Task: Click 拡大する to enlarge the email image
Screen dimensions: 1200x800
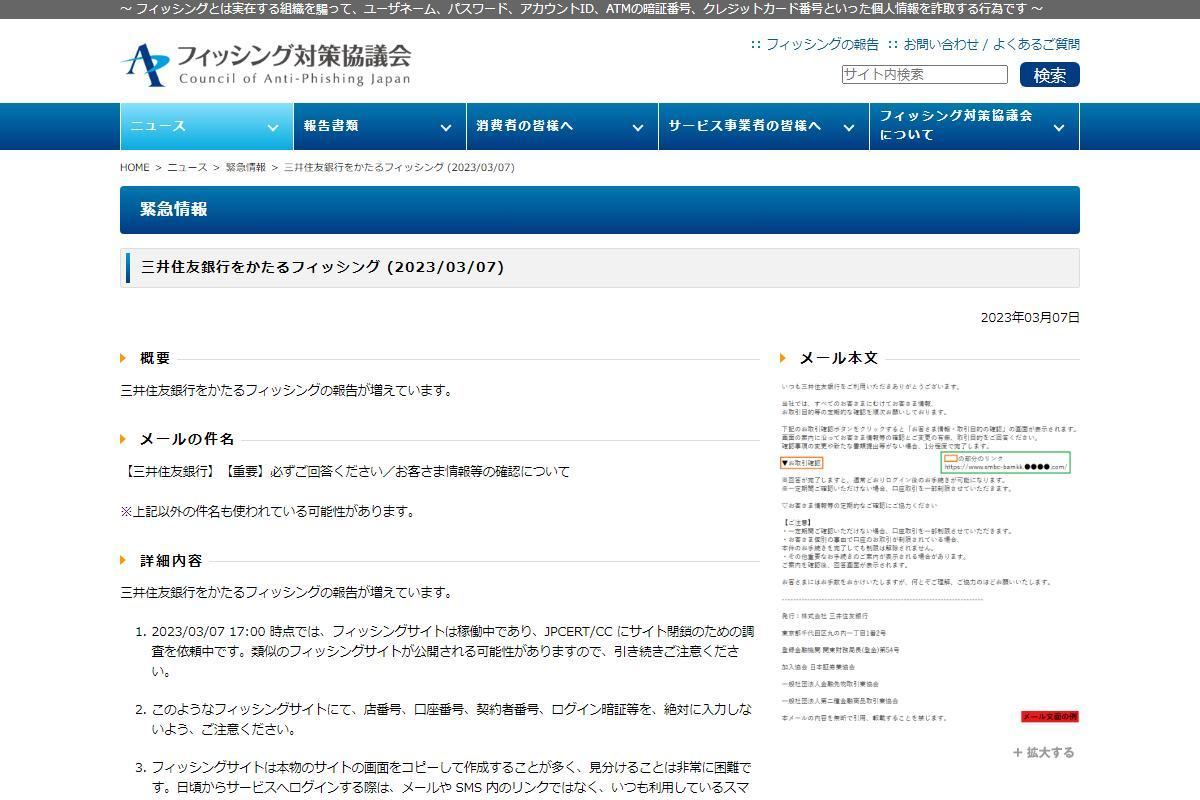Action: pyautogui.click(x=1044, y=752)
